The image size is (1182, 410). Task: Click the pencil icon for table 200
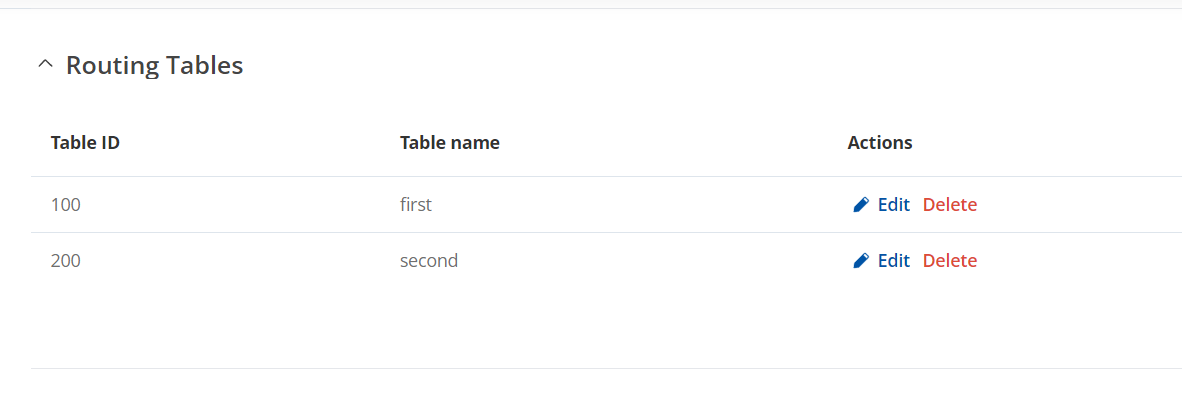(861, 261)
